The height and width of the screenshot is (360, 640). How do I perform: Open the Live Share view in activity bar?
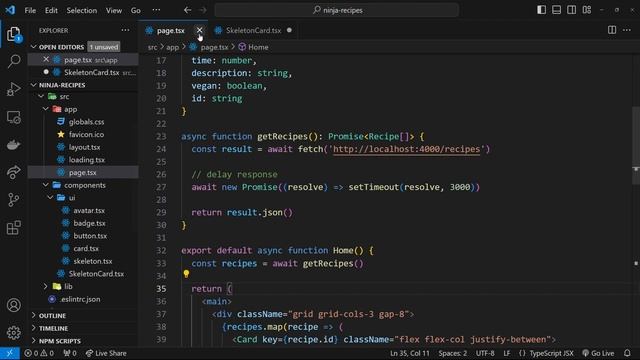(x=13, y=172)
